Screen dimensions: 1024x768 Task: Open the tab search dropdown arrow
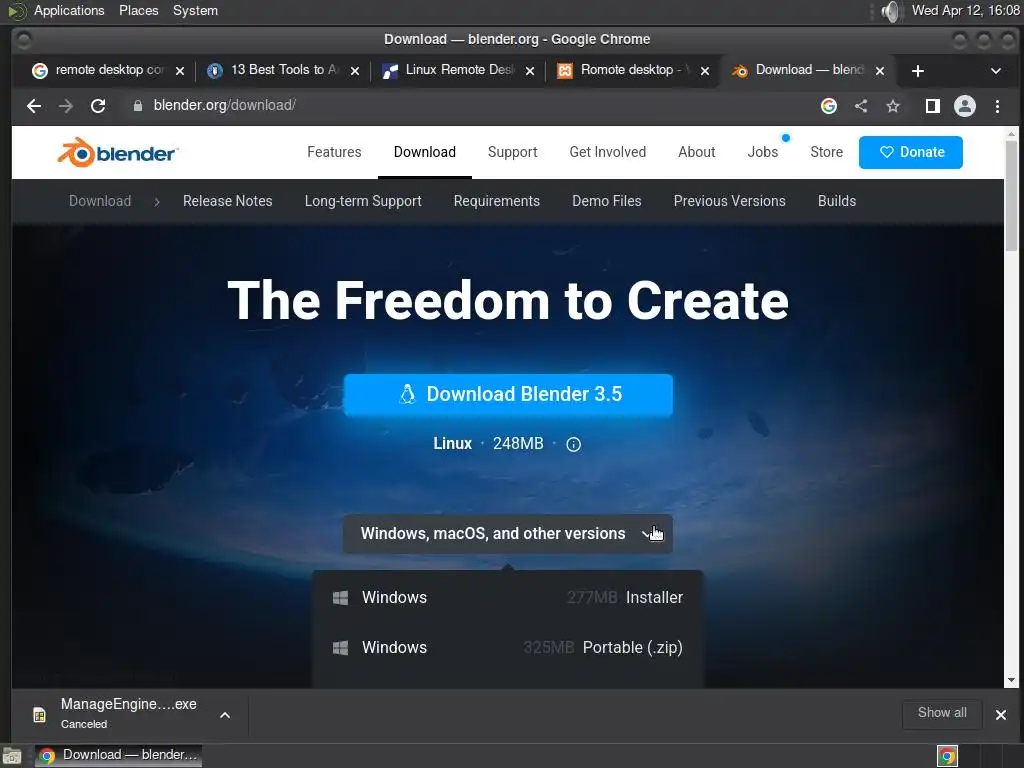pos(996,71)
